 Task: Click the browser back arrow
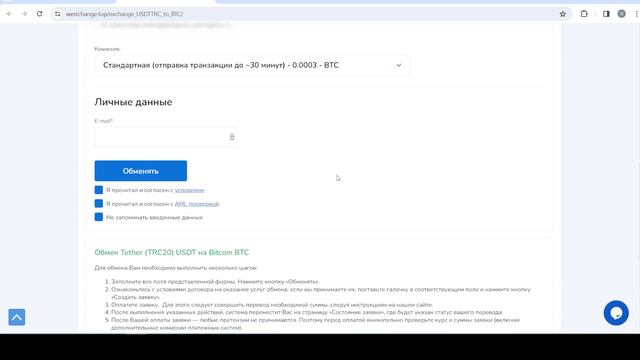click(x=9, y=14)
